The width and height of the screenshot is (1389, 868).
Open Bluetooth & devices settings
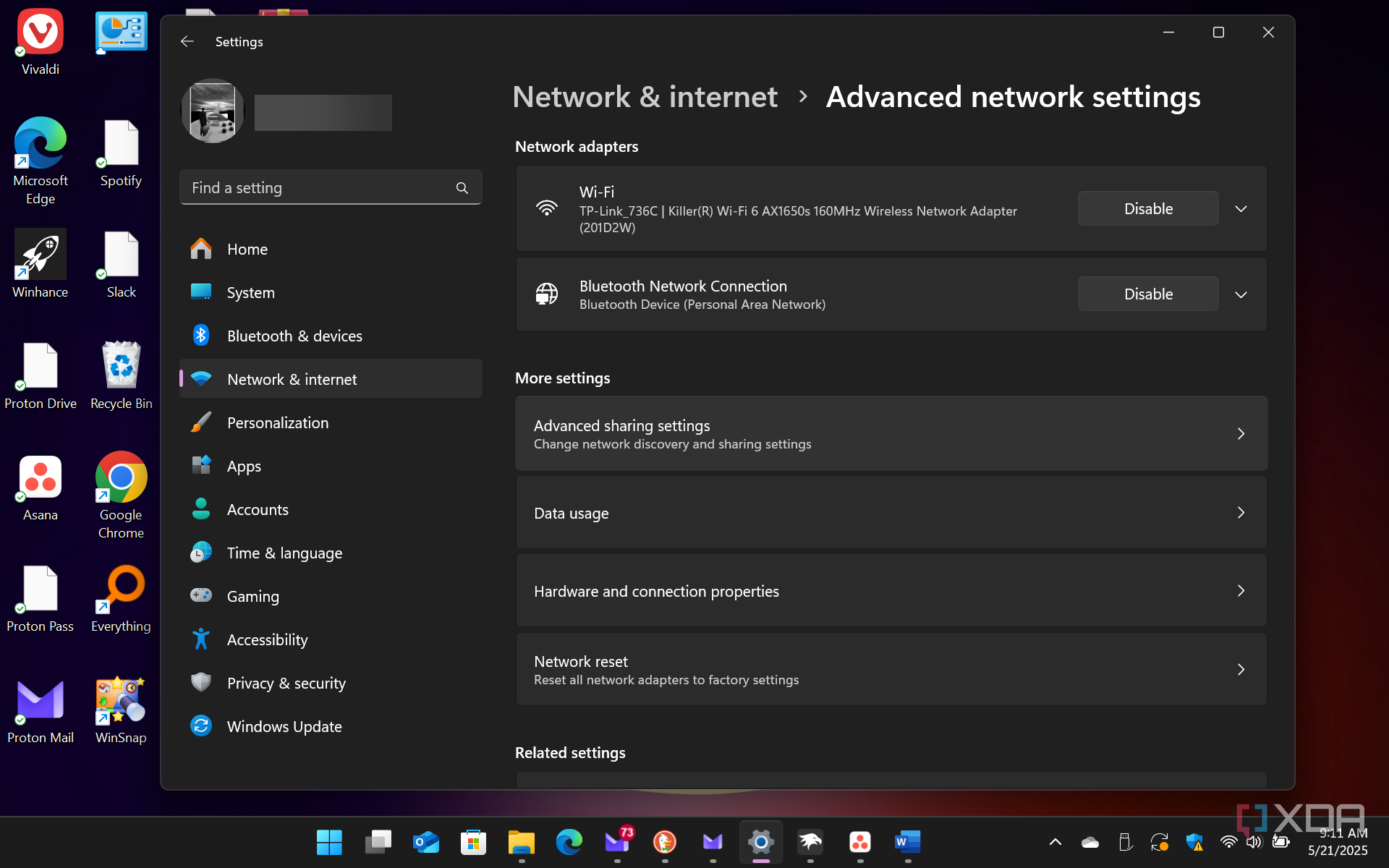point(331,336)
